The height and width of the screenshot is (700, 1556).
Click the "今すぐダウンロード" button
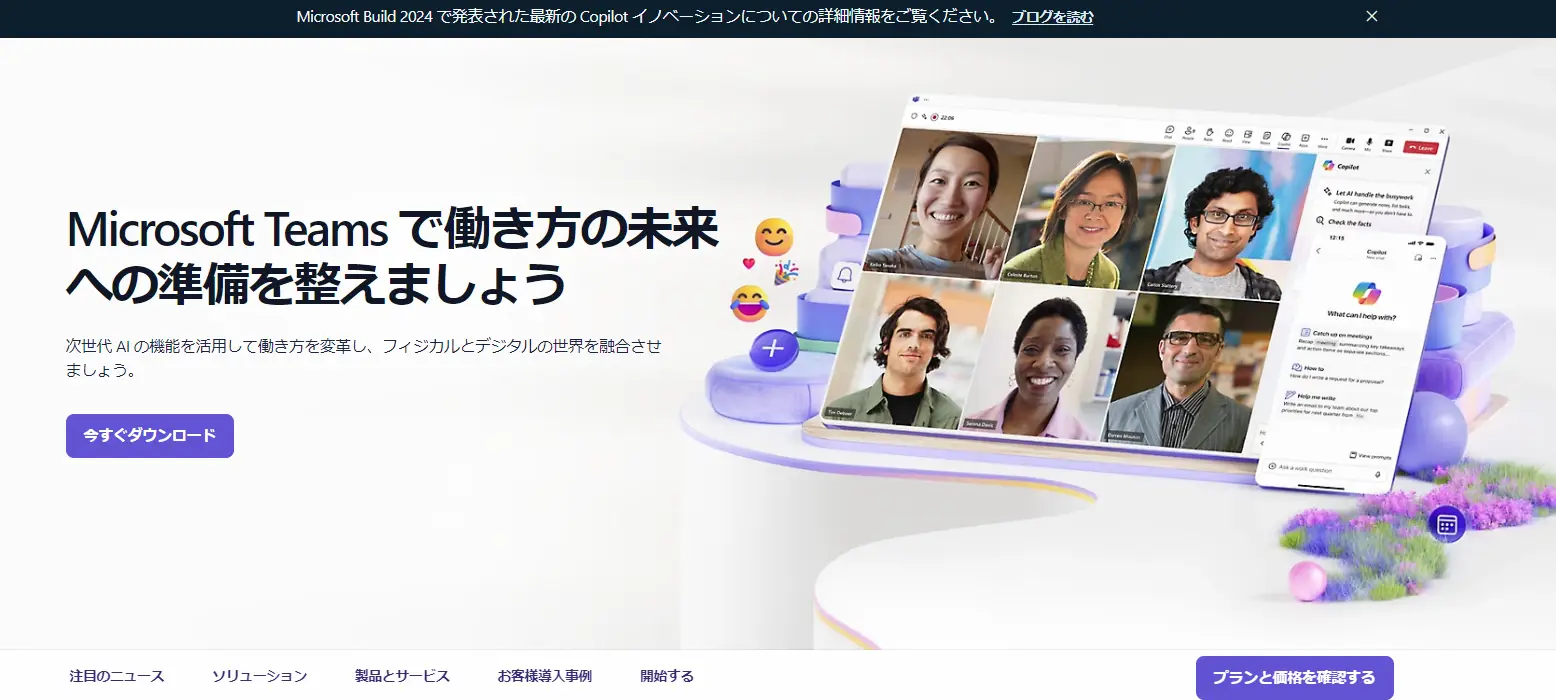pos(150,436)
